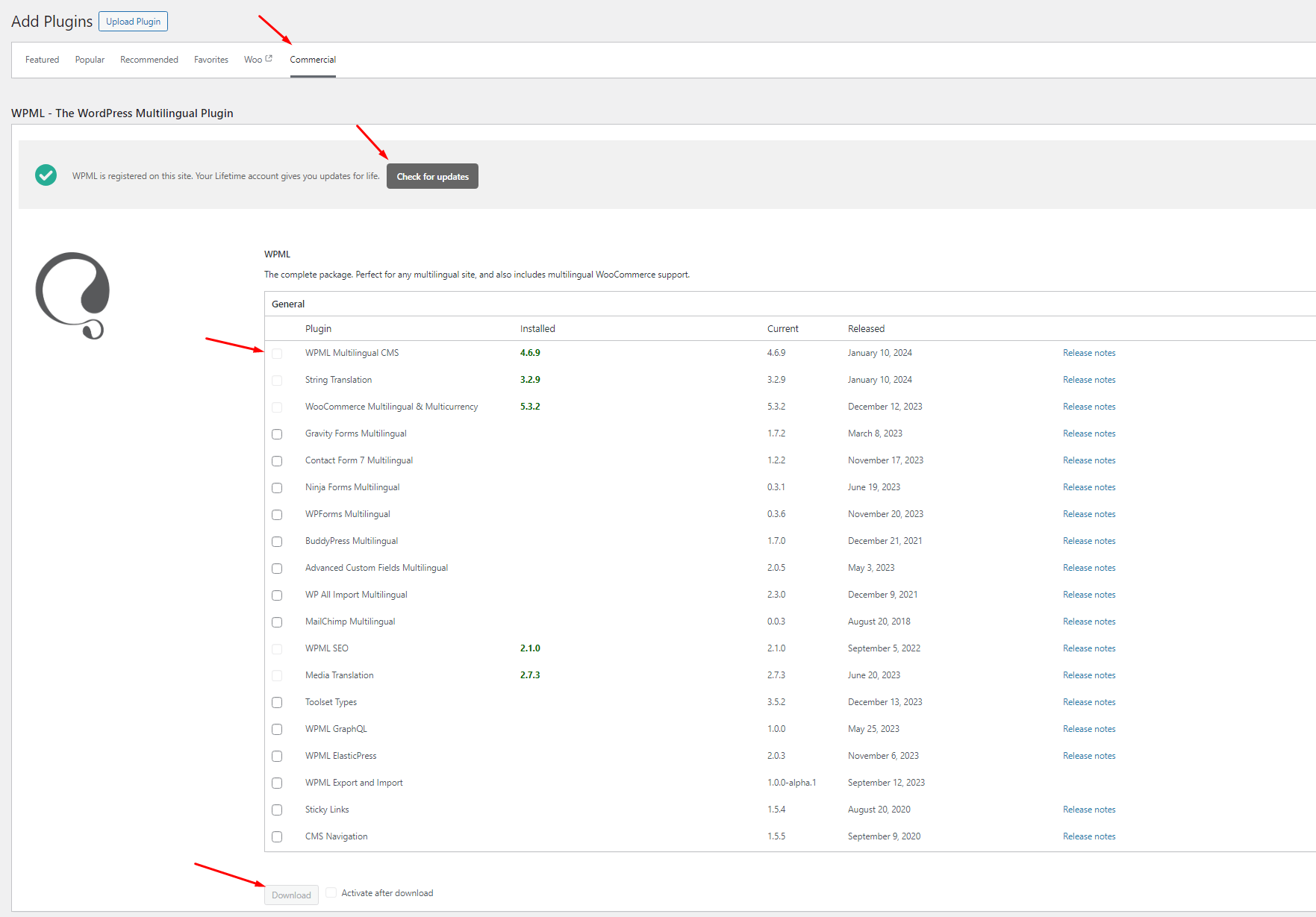
Task: Click WPML Export and Import plugin name
Action: pyautogui.click(x=354, y=783)
